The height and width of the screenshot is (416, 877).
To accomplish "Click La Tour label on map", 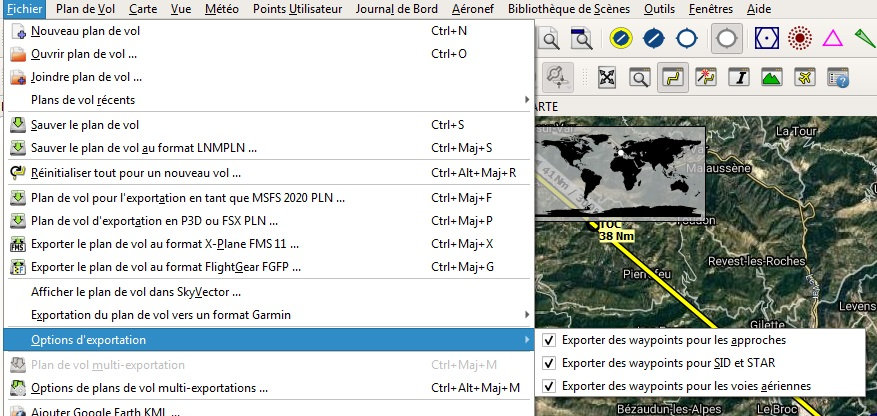I will [x=797, y=131].
